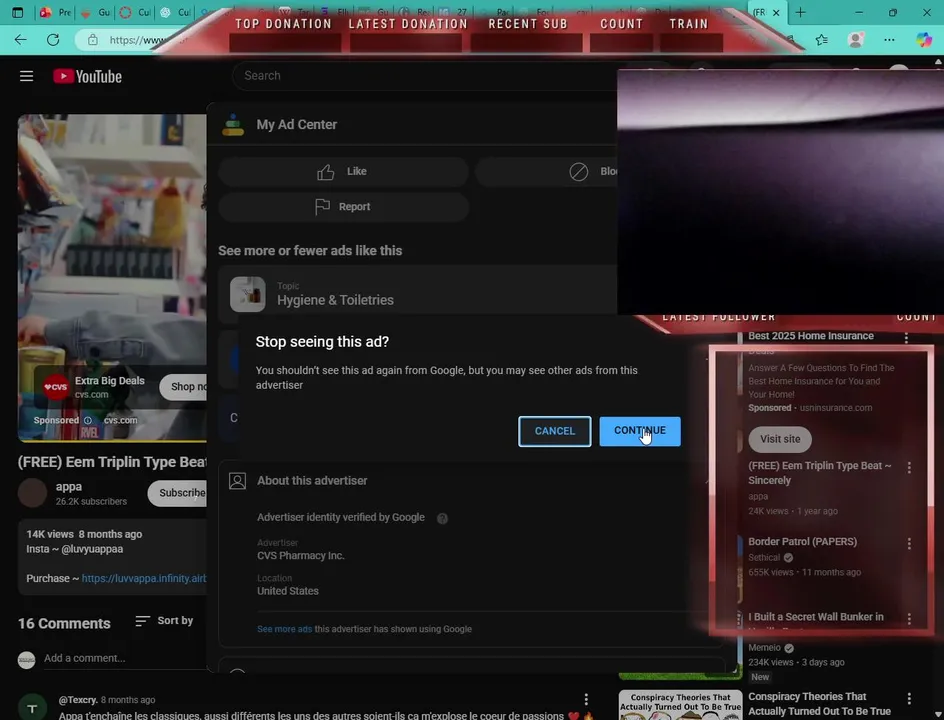Subscribe to the appa channel

(178, 493)
